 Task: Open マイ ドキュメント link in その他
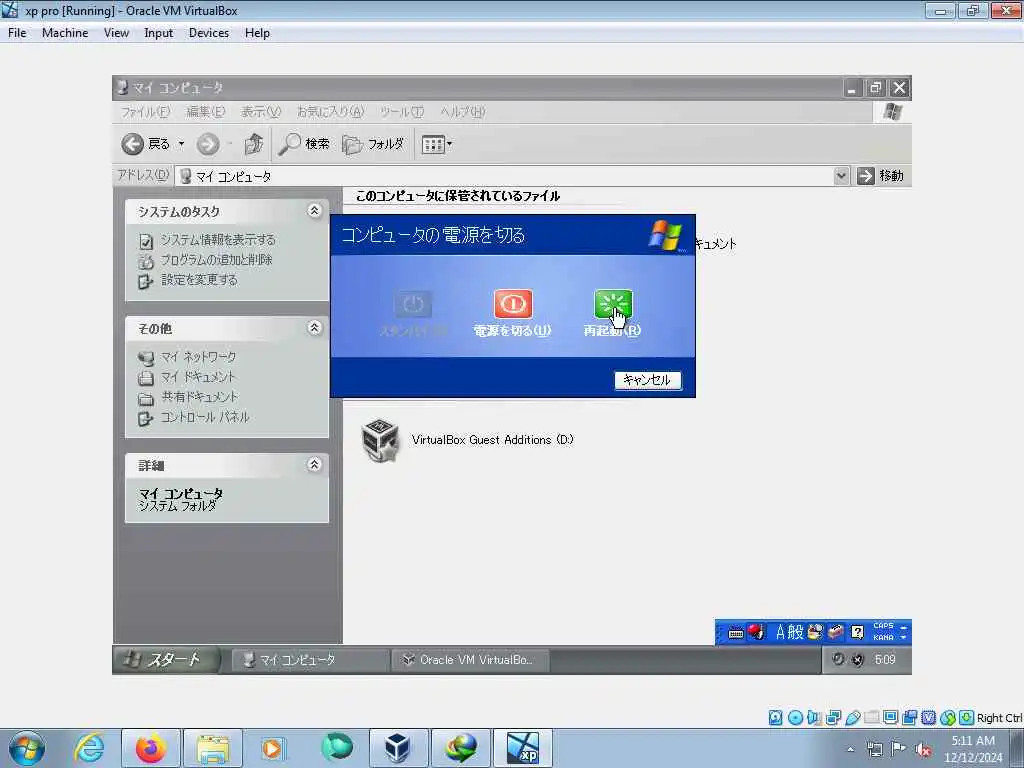coord(198,377)
